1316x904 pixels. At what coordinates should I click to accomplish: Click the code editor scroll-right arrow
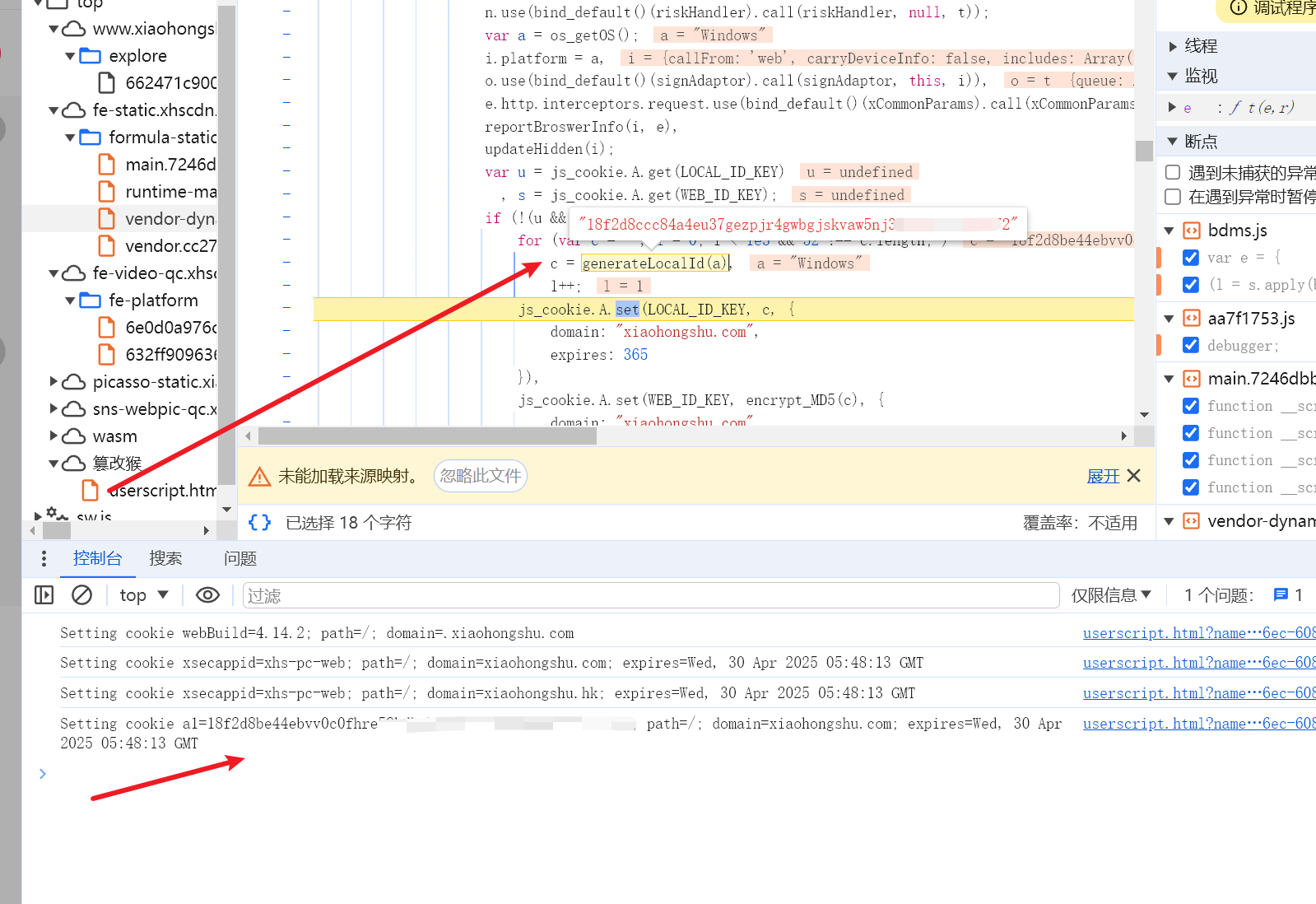point(1124,436)
